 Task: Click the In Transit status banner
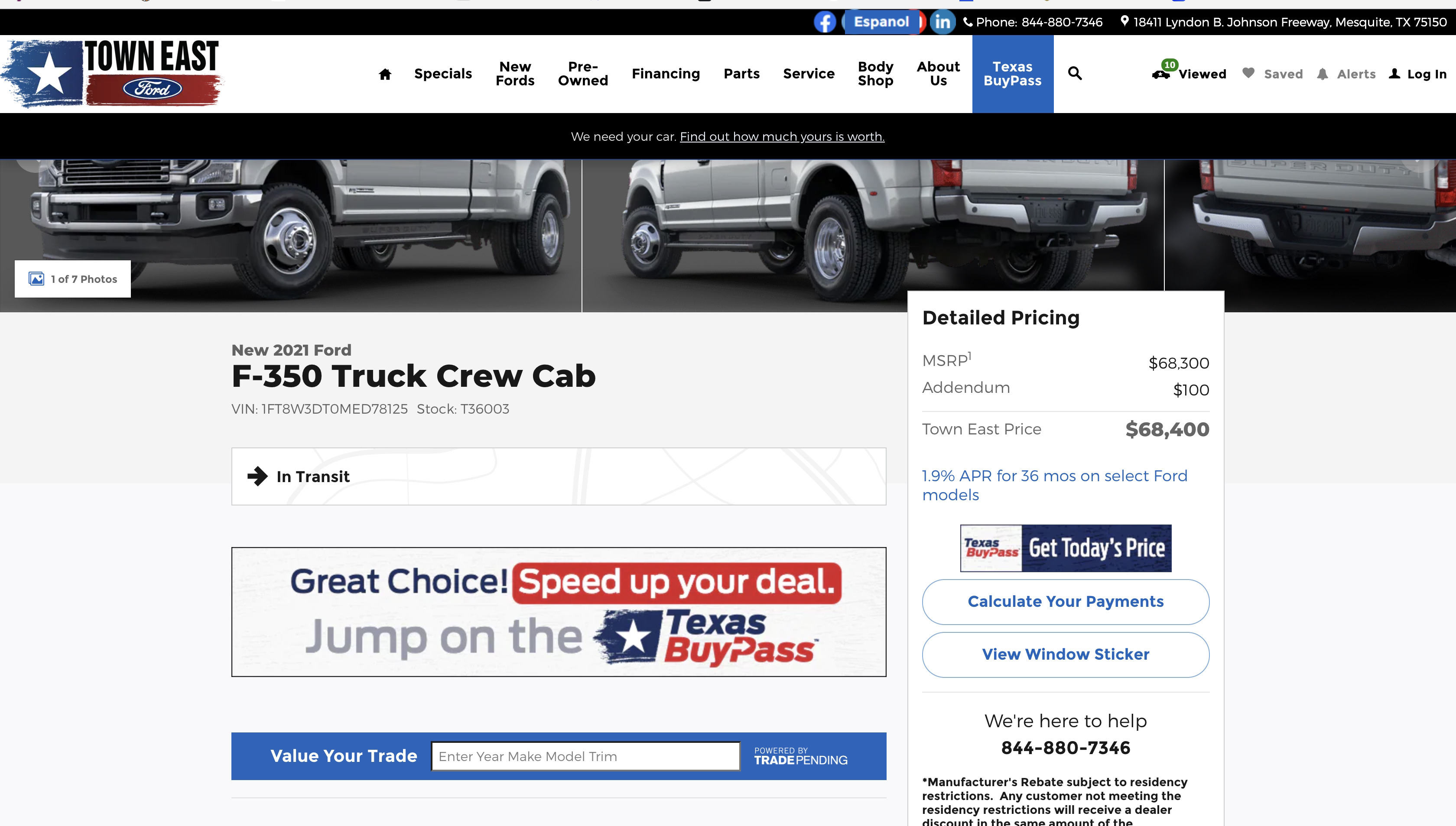[x=558, y=476]
